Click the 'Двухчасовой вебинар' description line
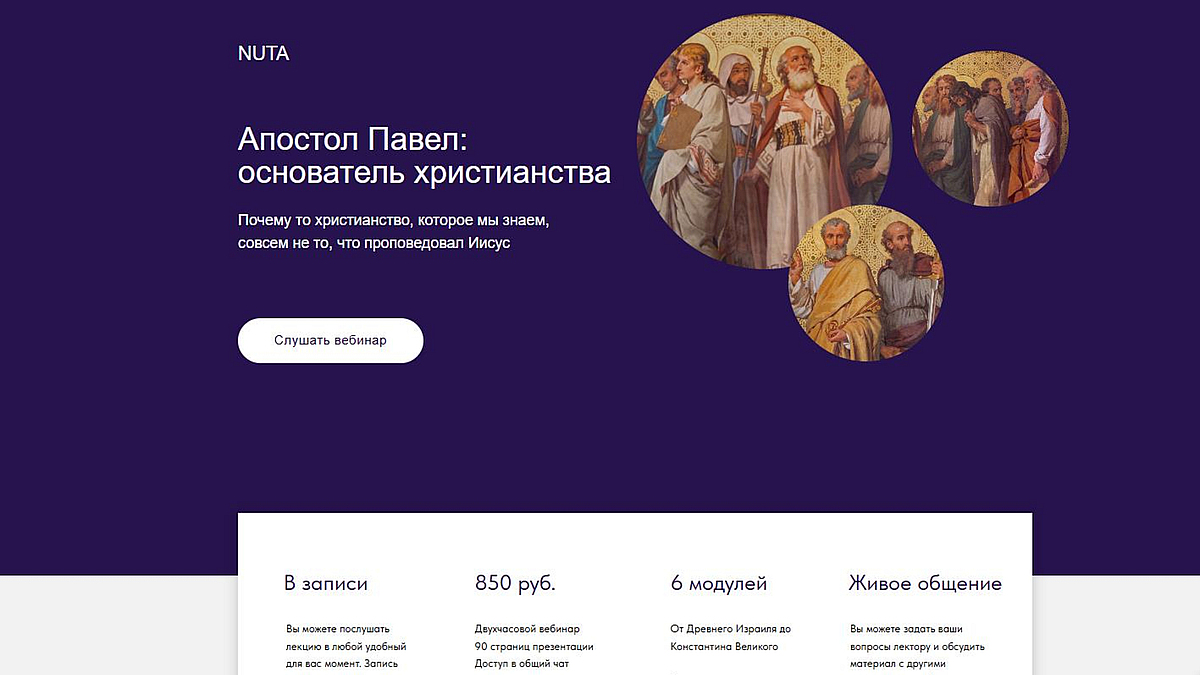This screenshot has height=675, width=1200. click(527, 629)
